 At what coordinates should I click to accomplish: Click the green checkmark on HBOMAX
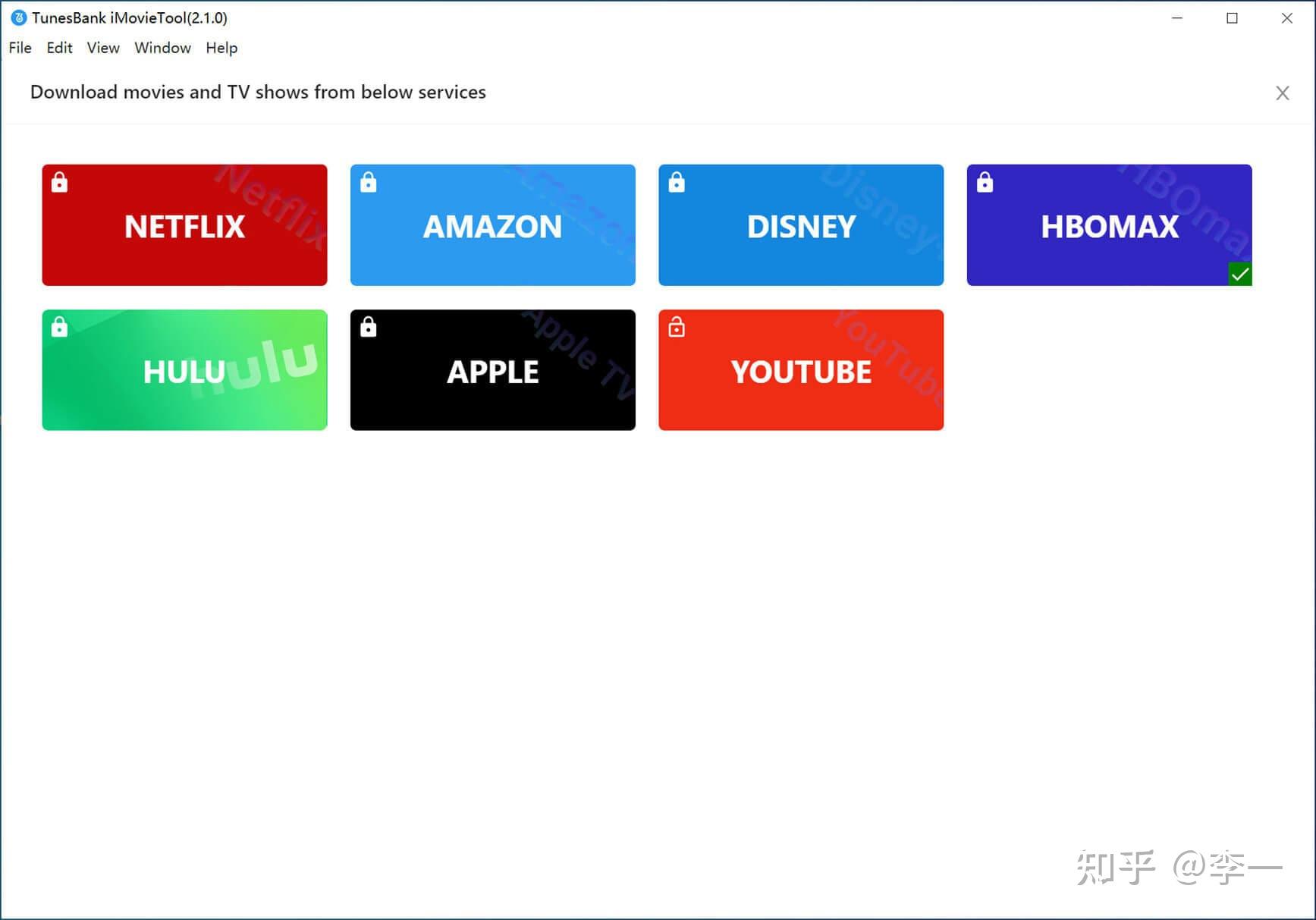1240,274
